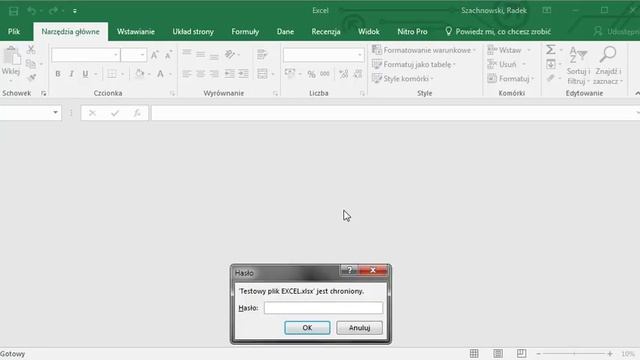Switch to Recenzja tab
The image size is (640, 360).
click(x=325, y=31)
